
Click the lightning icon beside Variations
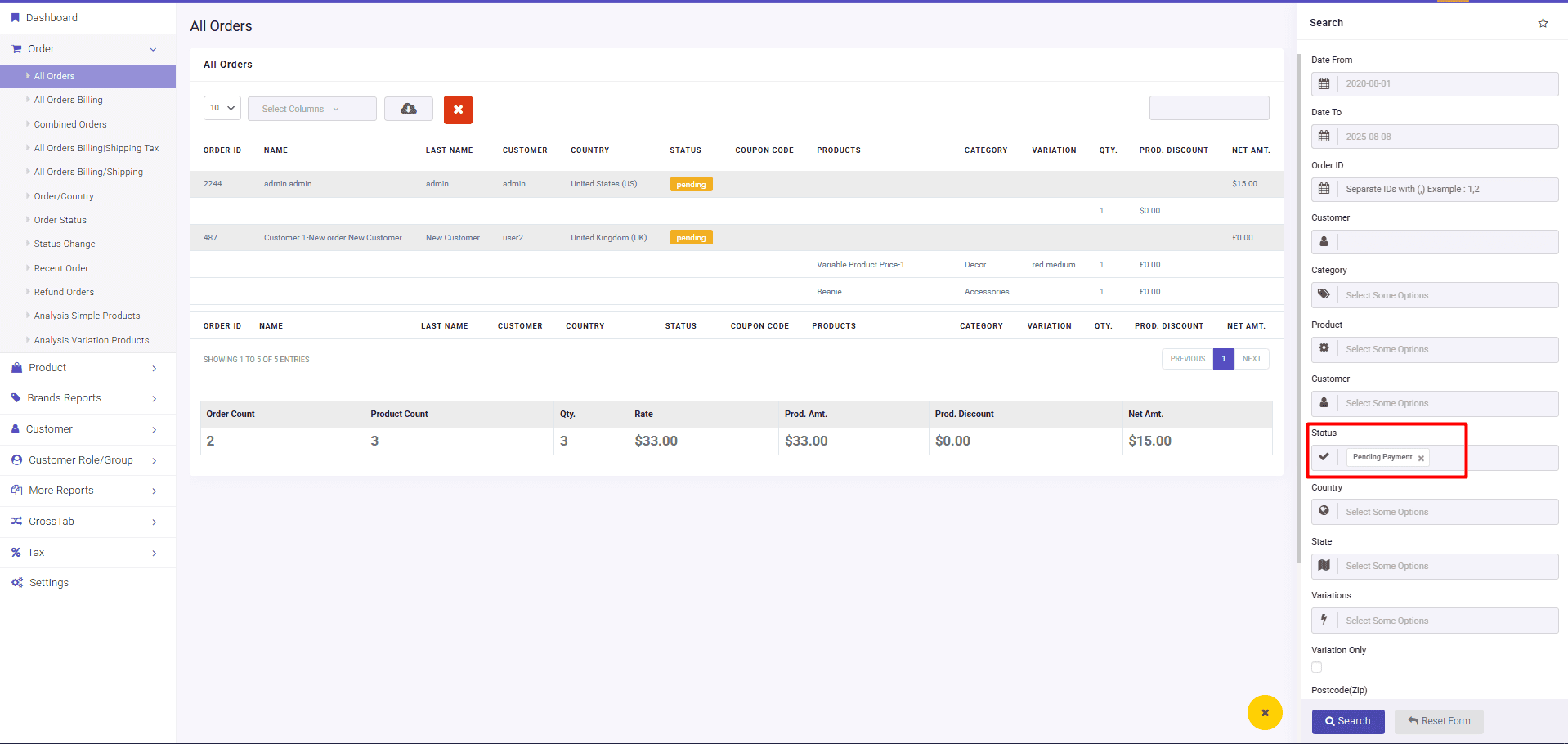click(1324, 620)
